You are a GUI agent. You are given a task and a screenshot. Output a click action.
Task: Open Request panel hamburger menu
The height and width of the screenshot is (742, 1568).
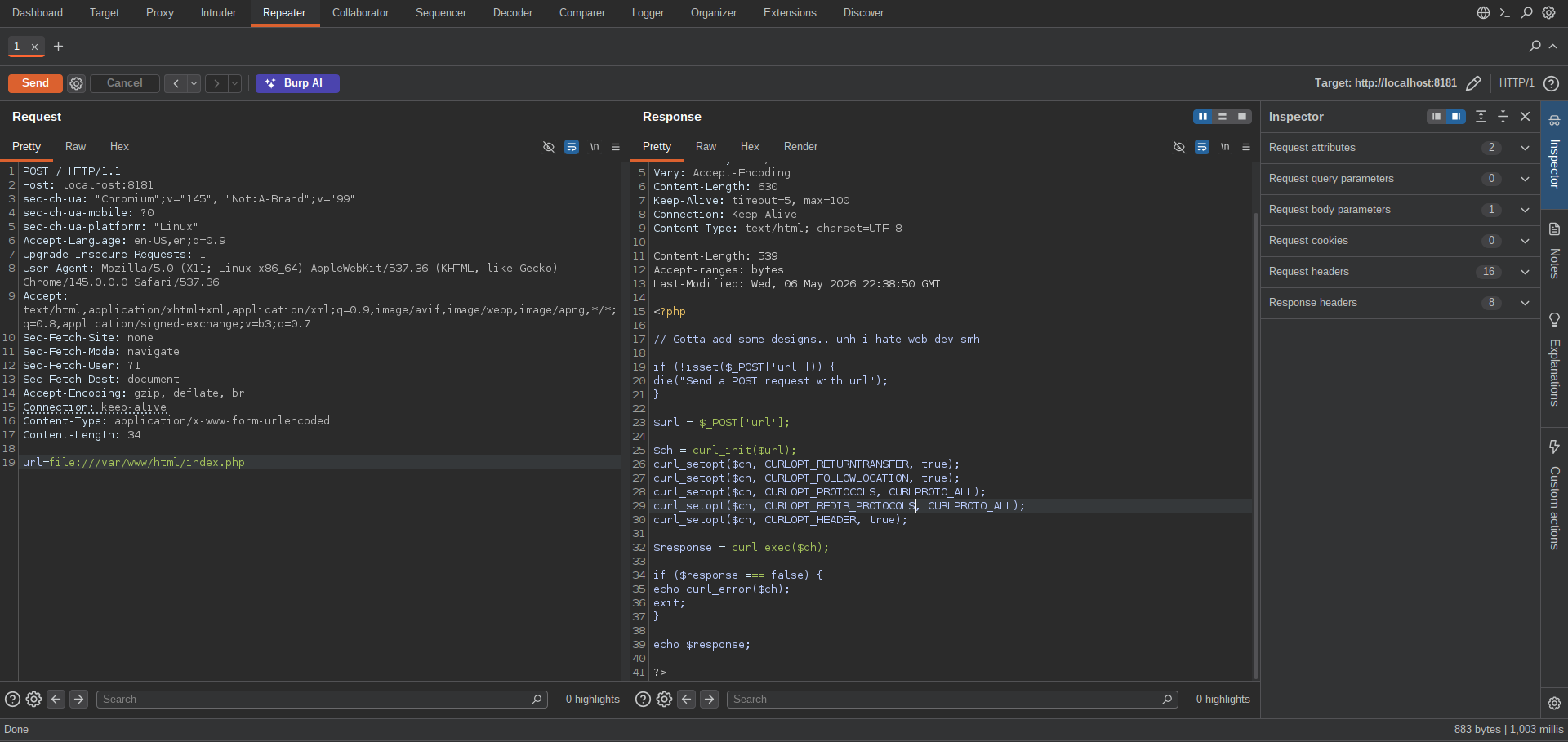point(616,147)
